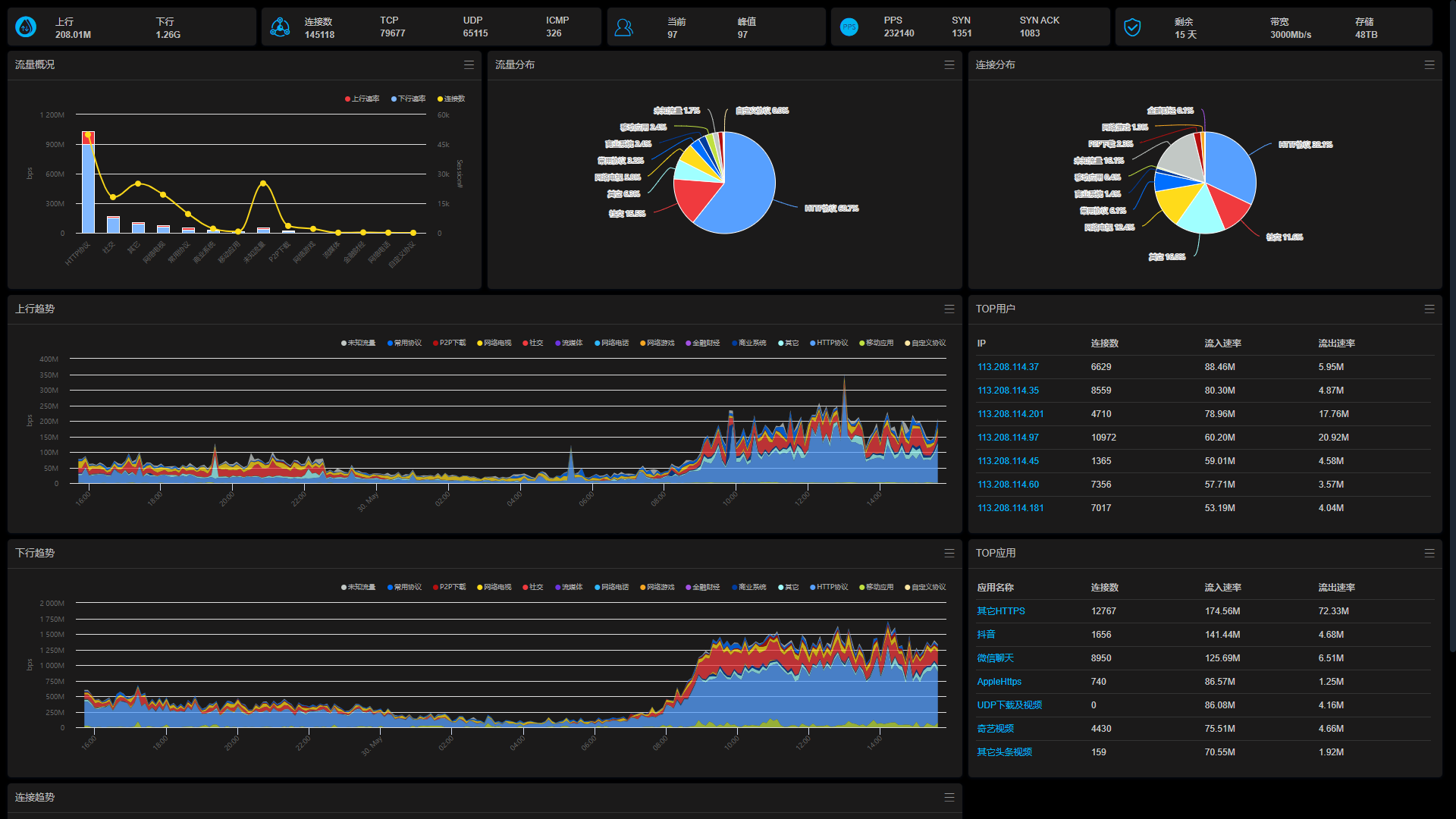This screenshot has width=1456, height=819.
Task: Click the ICMP value 326
Action: pyautogui.click(x=554, y=33)
